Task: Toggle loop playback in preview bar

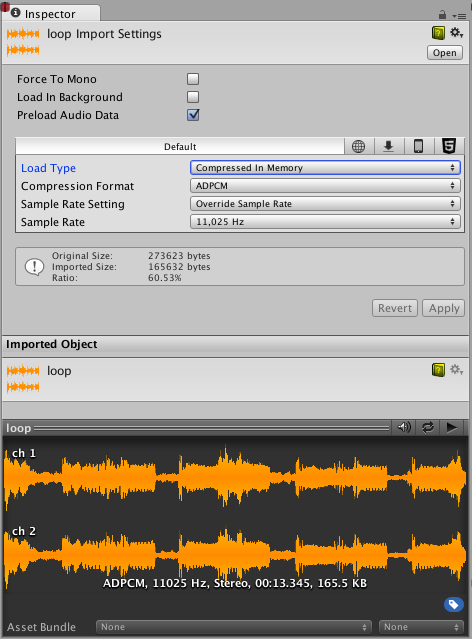Action: [x=428, y=427]
